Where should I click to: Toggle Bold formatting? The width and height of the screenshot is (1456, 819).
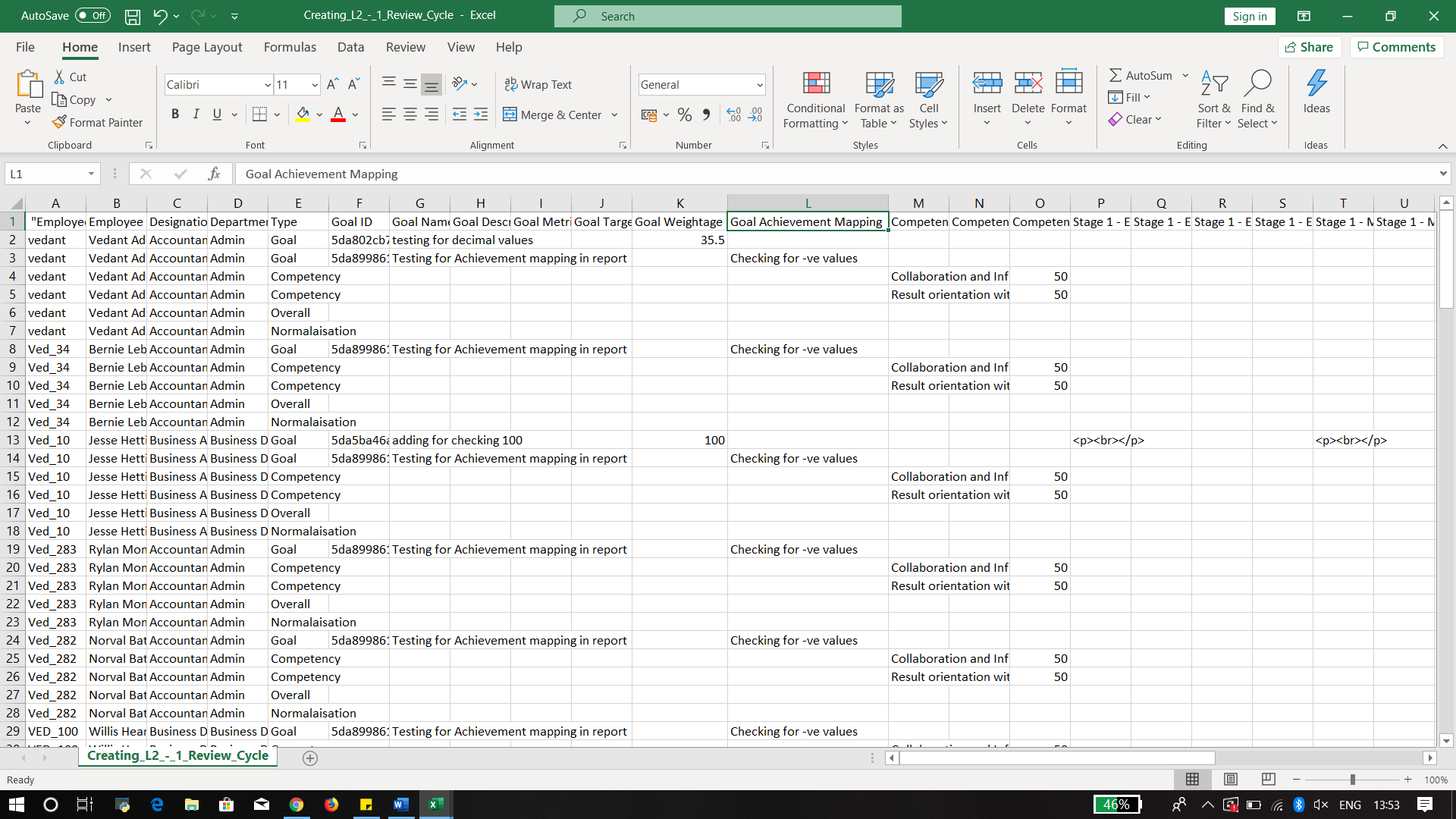pyautogui.click(x=175, y=115)
